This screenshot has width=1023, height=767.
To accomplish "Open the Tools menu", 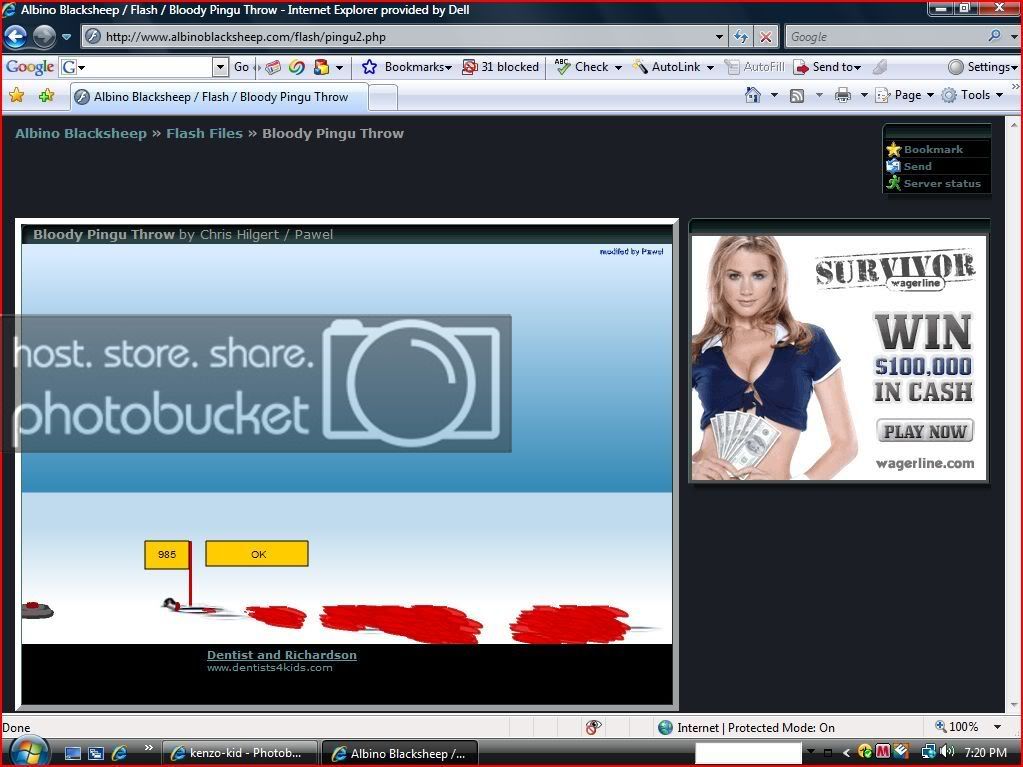I will click(972, 95).
